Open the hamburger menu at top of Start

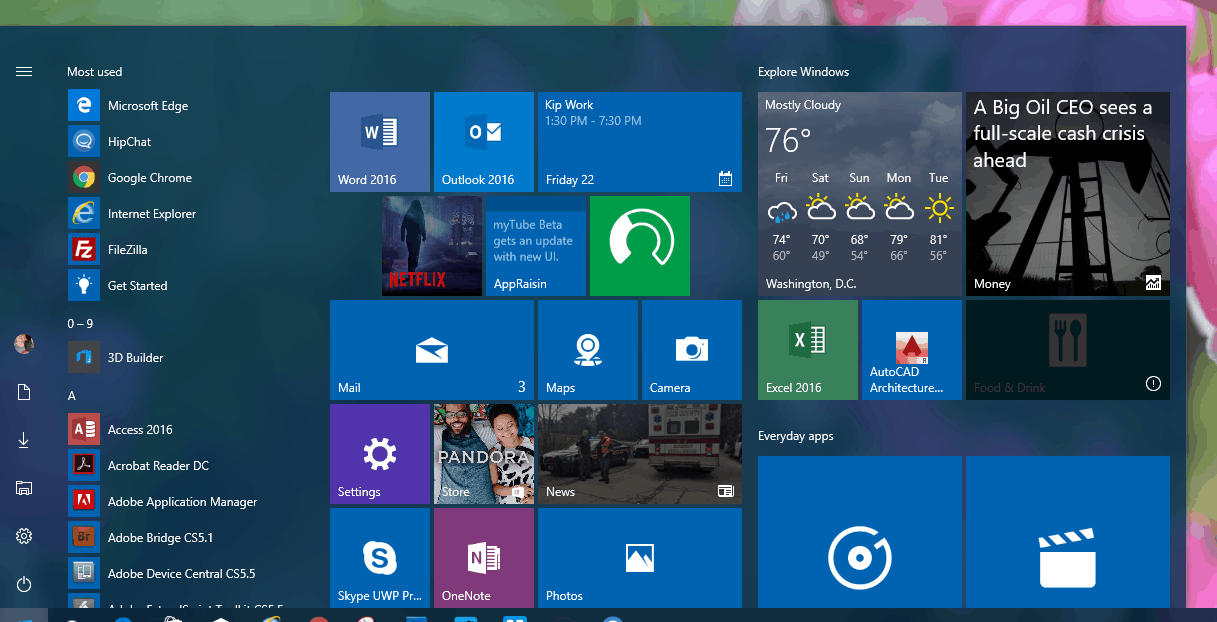pyautogui.click(x=24, y=71)
